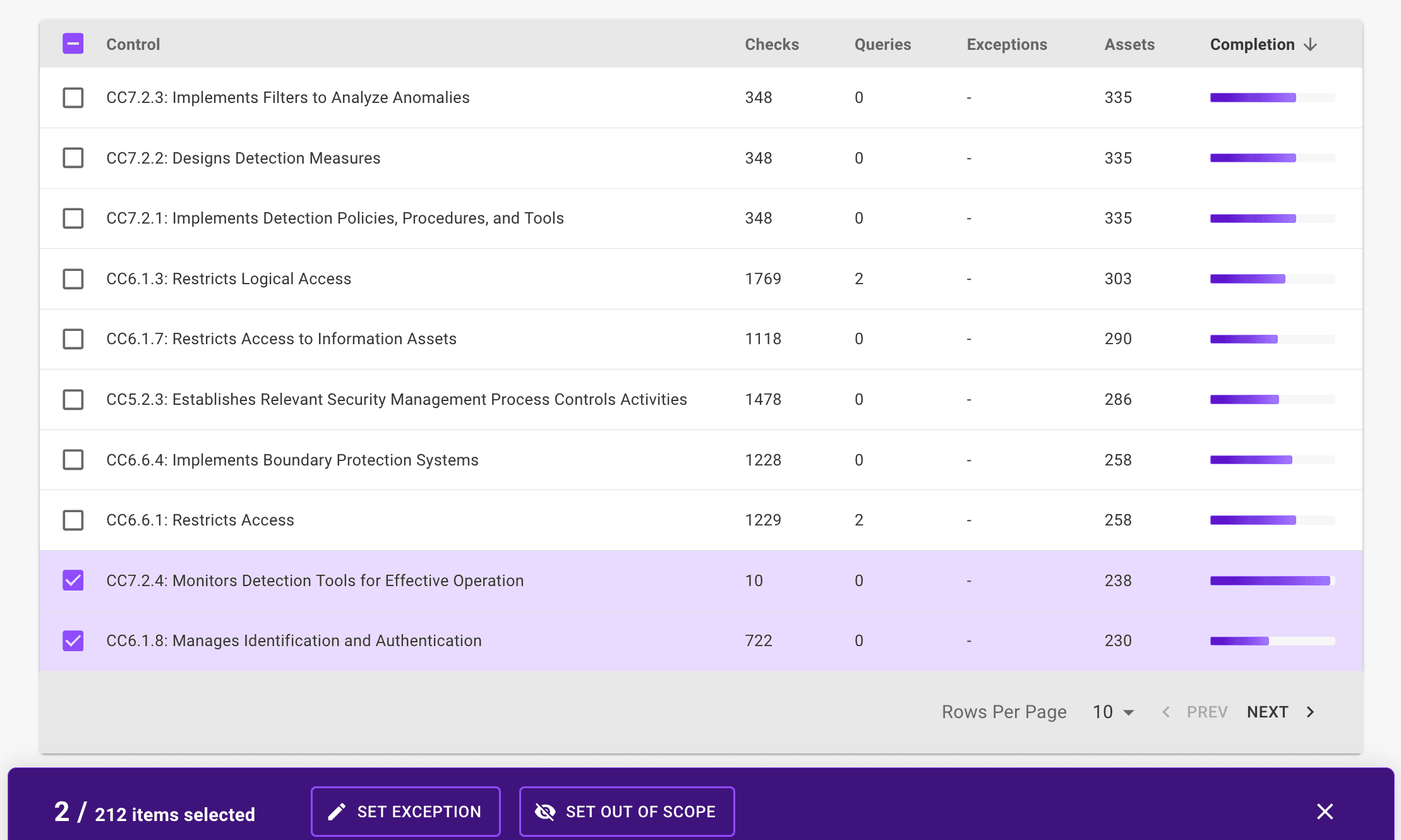
Task: Click the indeterminate select-all checkbox in header
Action: click(x=73, y=44)
